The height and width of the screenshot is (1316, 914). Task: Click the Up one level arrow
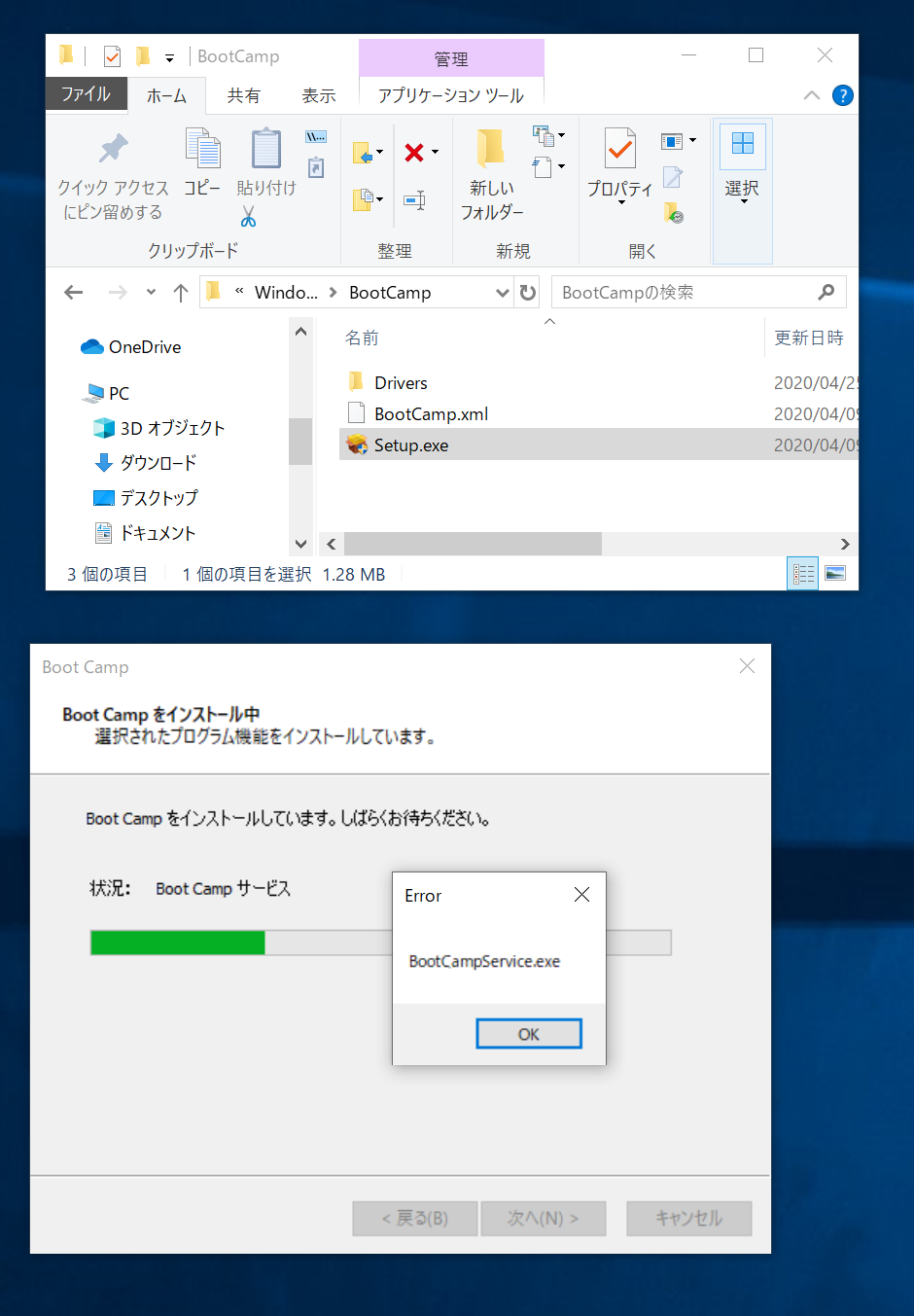click(181, 293)
